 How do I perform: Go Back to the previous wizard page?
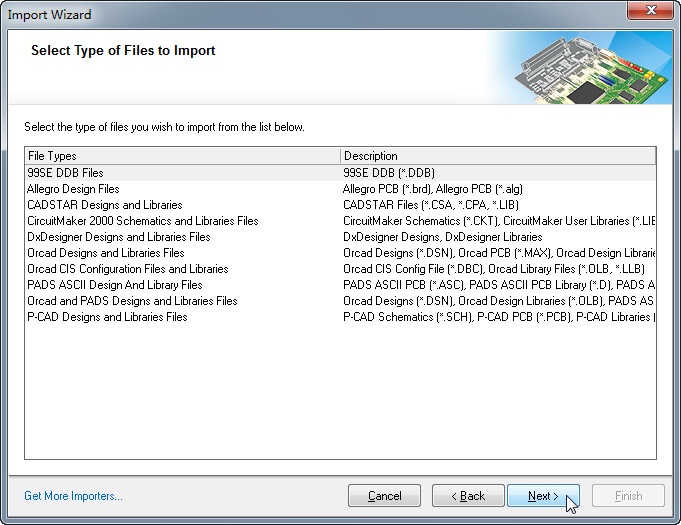[x=468, y=496]
